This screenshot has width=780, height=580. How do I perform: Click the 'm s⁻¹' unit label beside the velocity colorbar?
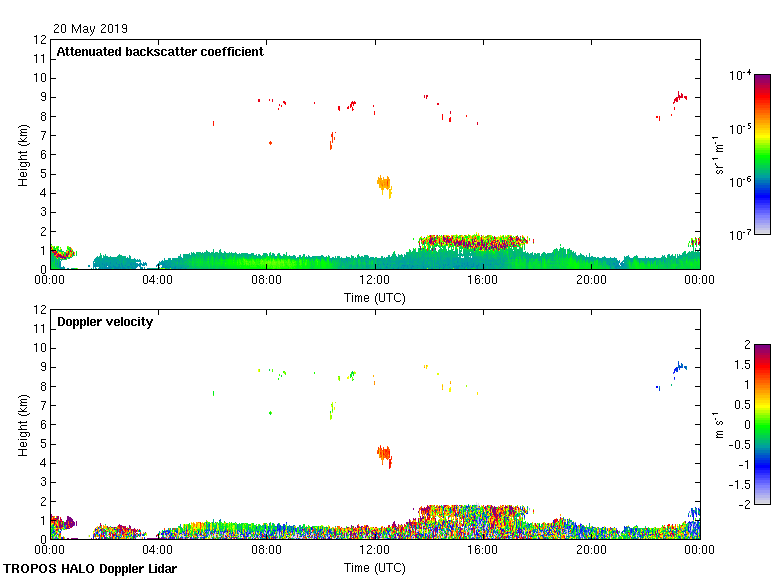[x=722, y=424]
